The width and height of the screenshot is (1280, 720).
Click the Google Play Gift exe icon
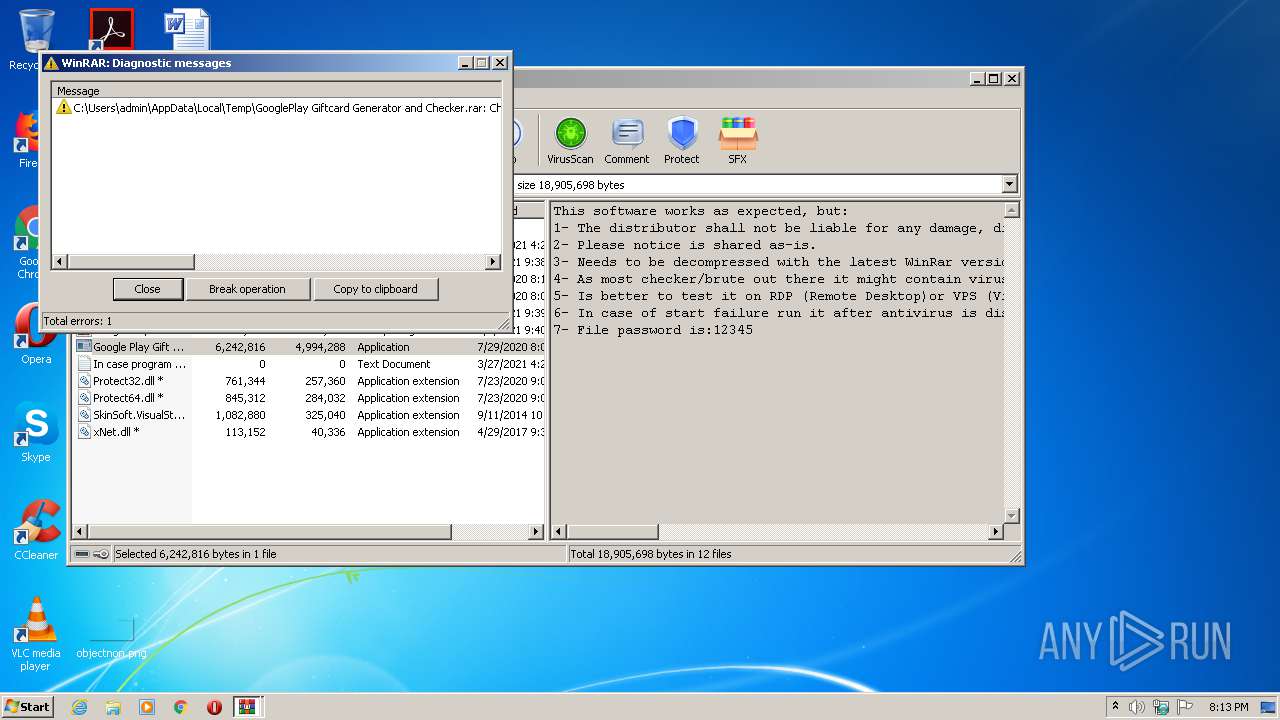(85, 347)
